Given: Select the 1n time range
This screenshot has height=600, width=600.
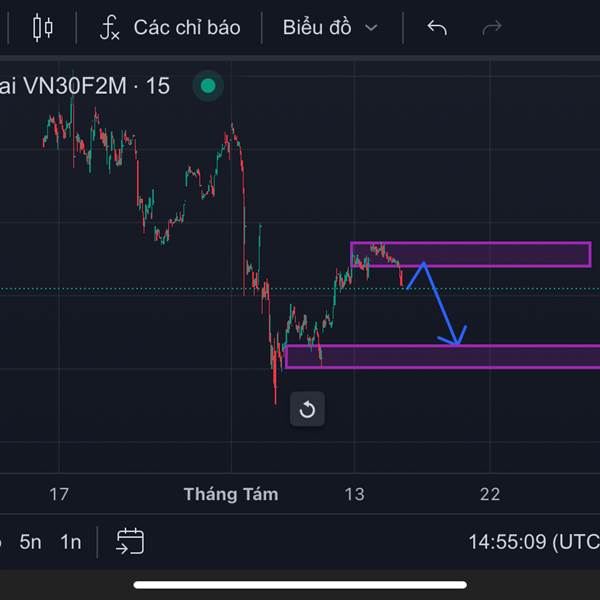Looking at the screenshot, I should pyautogui.click(x=71, y=542).
